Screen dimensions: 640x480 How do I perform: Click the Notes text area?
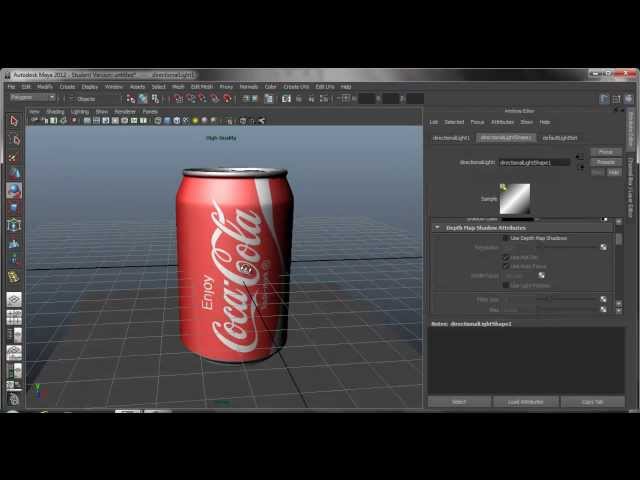coord(526,360)
